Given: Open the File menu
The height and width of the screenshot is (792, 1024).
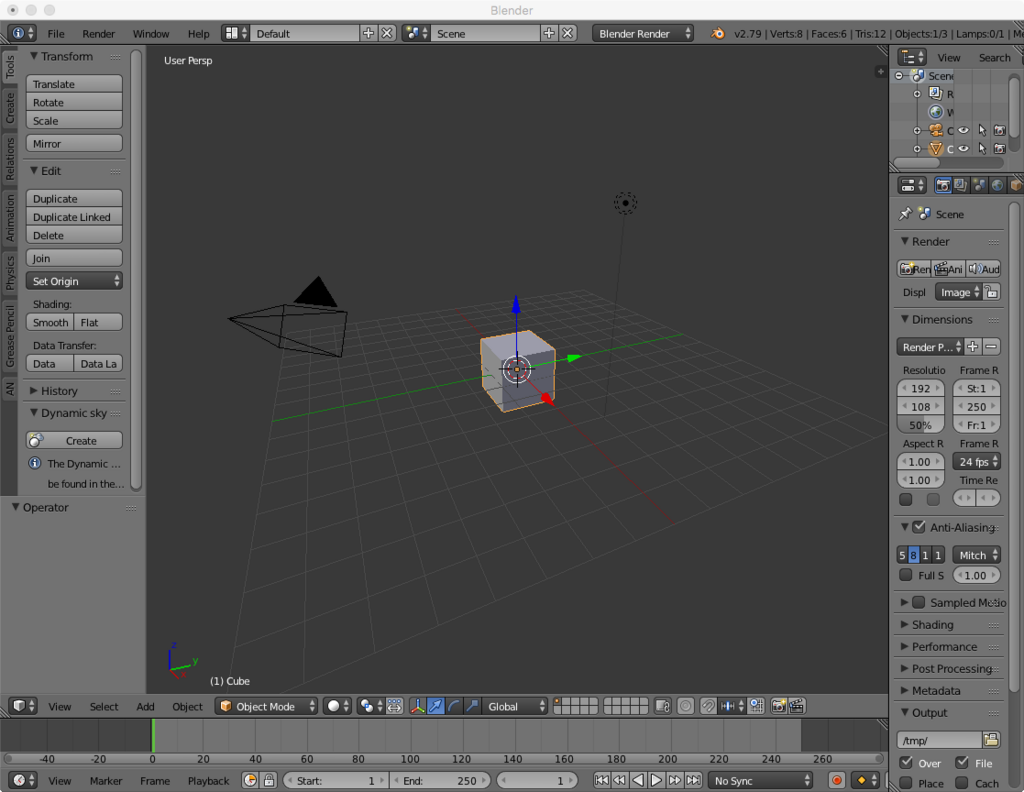Looking at the screenshot, I should tap(56, 34).
